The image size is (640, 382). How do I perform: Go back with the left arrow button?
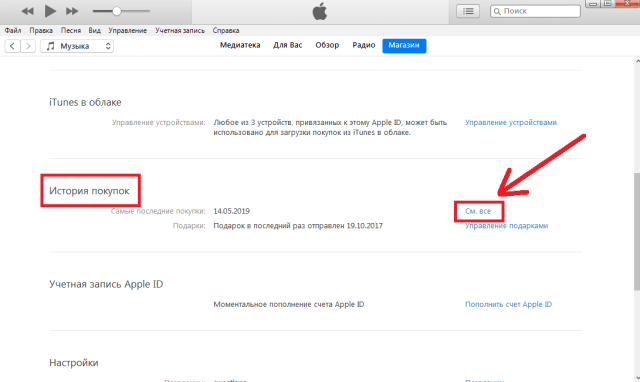click(12, 46)
